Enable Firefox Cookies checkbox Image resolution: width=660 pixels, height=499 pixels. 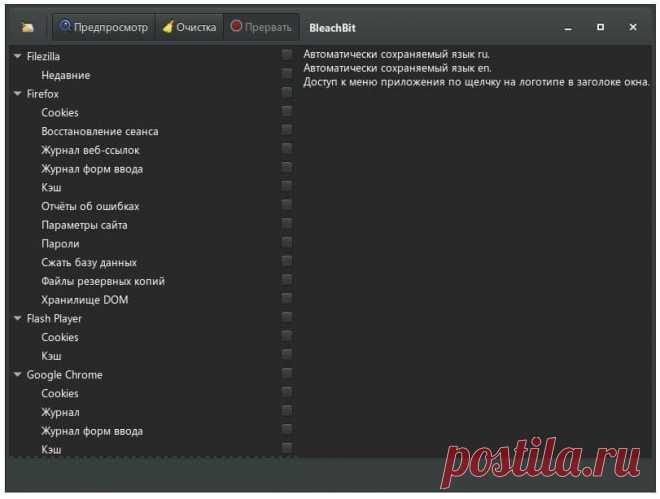click(287, 111)
